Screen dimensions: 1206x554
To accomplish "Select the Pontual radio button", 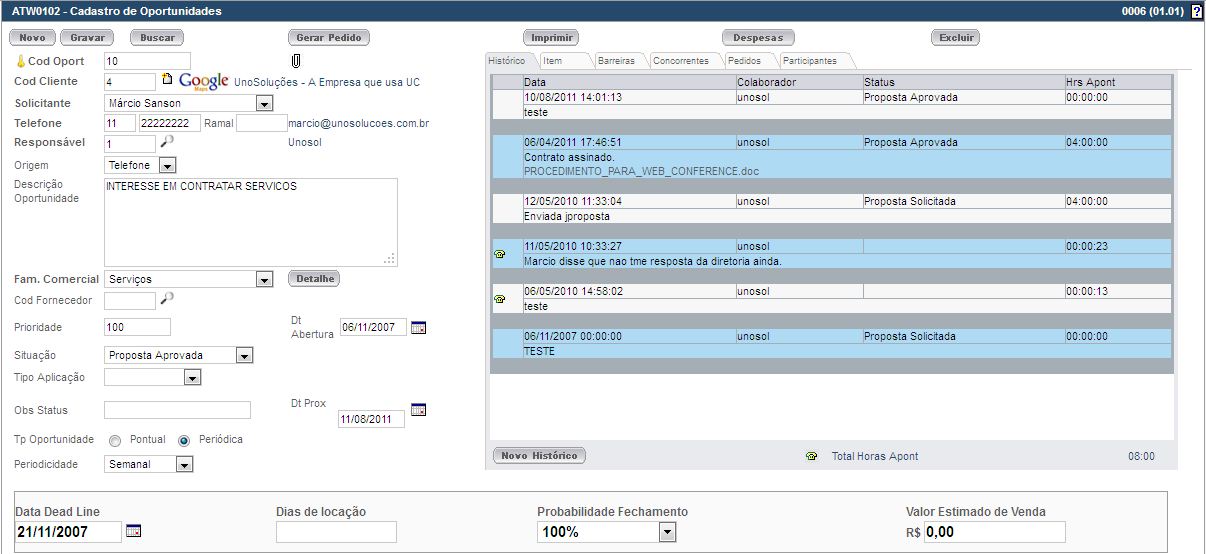I will click(x=115, y=440).
